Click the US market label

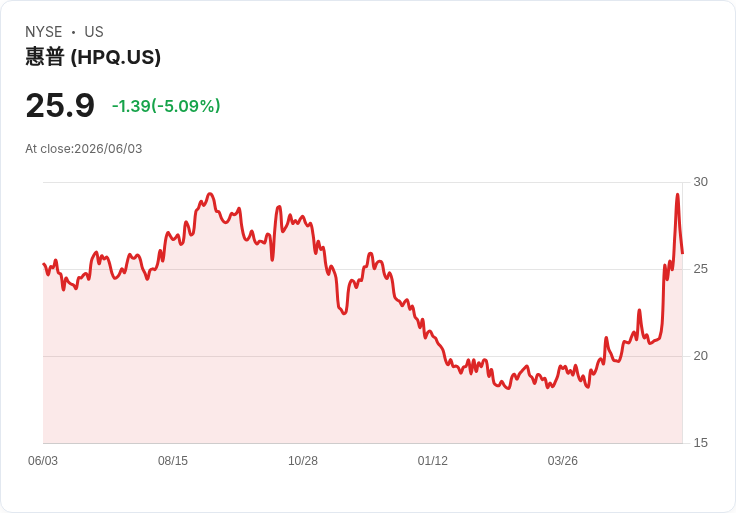pos(94,32)
